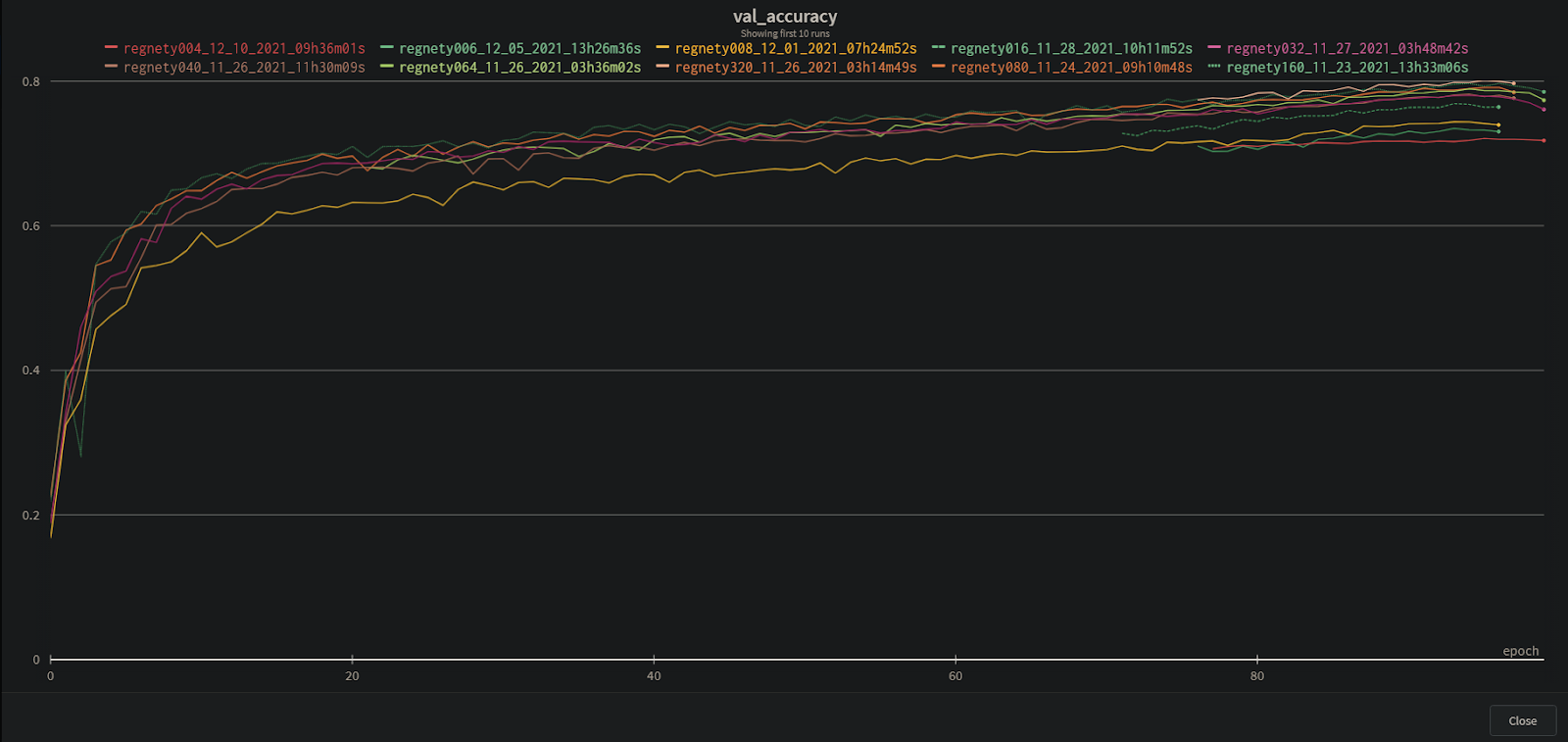Image resolution: width=1568 pixels, height=742 pixels.
Task: Click the 0.2 y-axis value label
Action: (31, 516)
